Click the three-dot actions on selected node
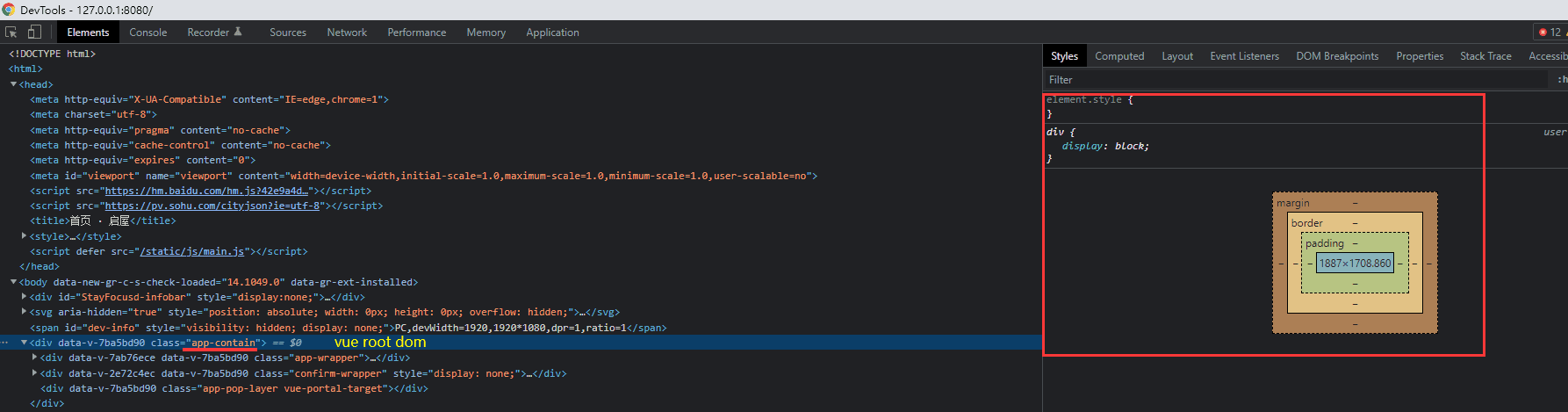Image resolution: width=1568 pixels, height=412 pixels. (5, 343)
